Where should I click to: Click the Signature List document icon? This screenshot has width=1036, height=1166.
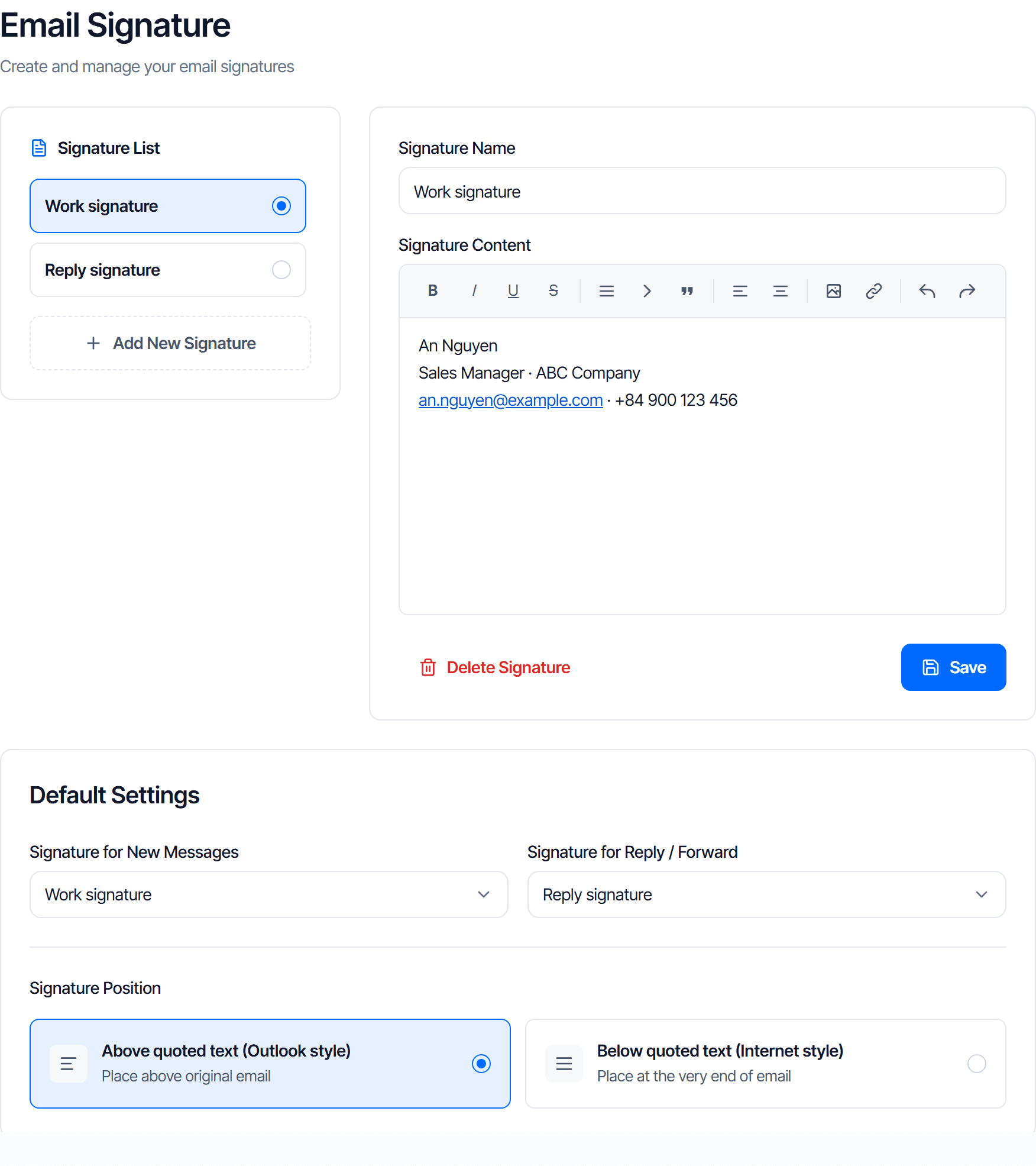click(x=39, y=148)
